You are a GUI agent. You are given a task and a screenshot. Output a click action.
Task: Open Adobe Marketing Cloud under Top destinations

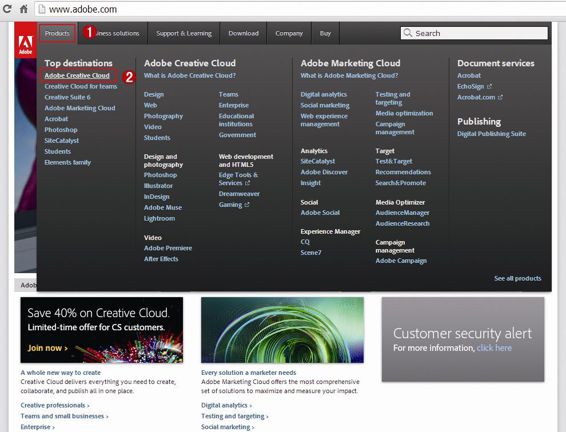[80, 108]
